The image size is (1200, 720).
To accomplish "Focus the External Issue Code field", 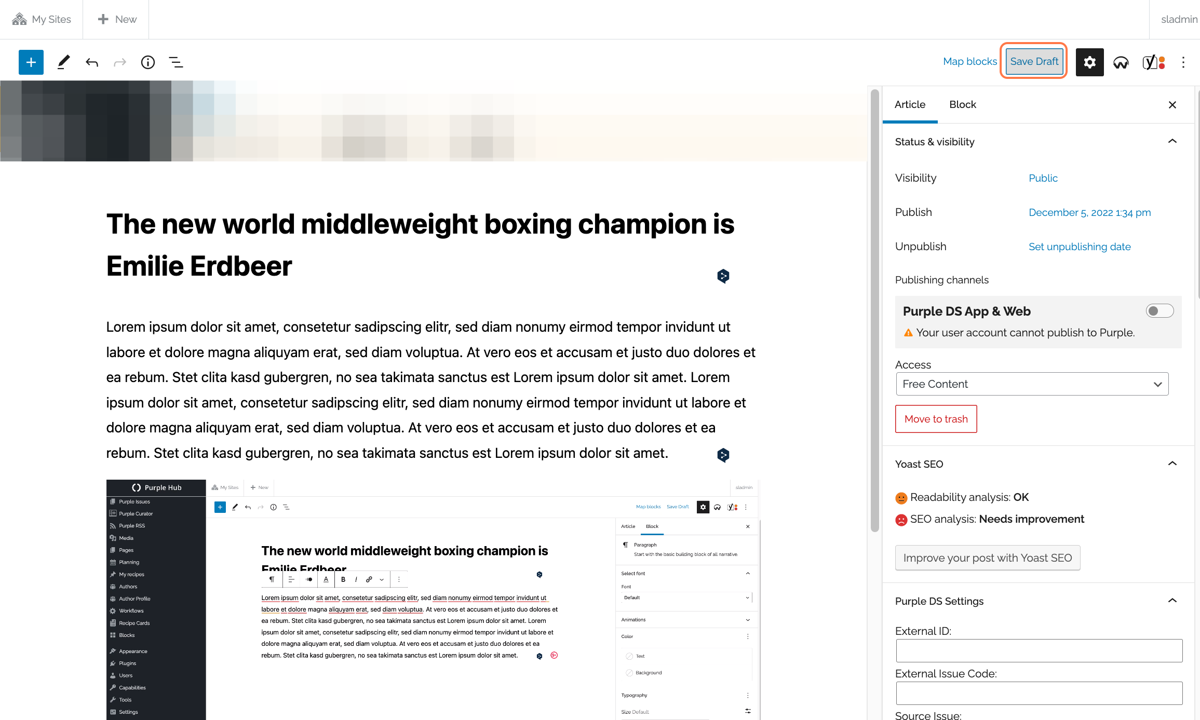I will click(x=1039, y=692).
